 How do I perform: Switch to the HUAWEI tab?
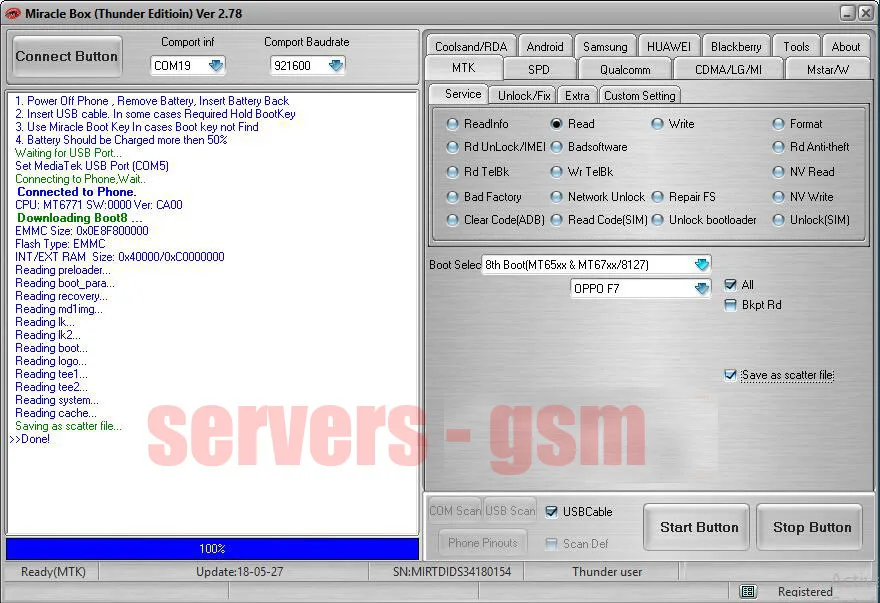click(x=669, y=47)
